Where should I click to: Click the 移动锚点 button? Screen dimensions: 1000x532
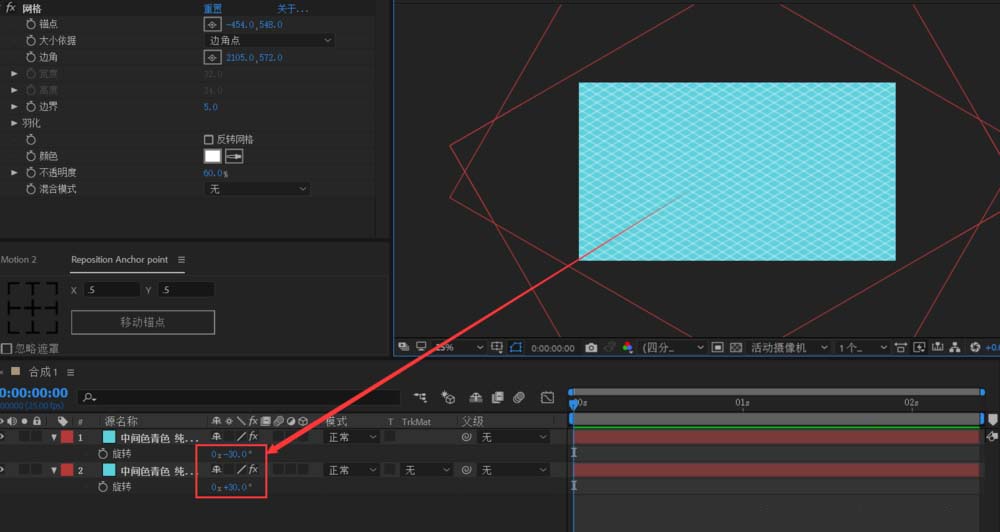click(143, 322)
